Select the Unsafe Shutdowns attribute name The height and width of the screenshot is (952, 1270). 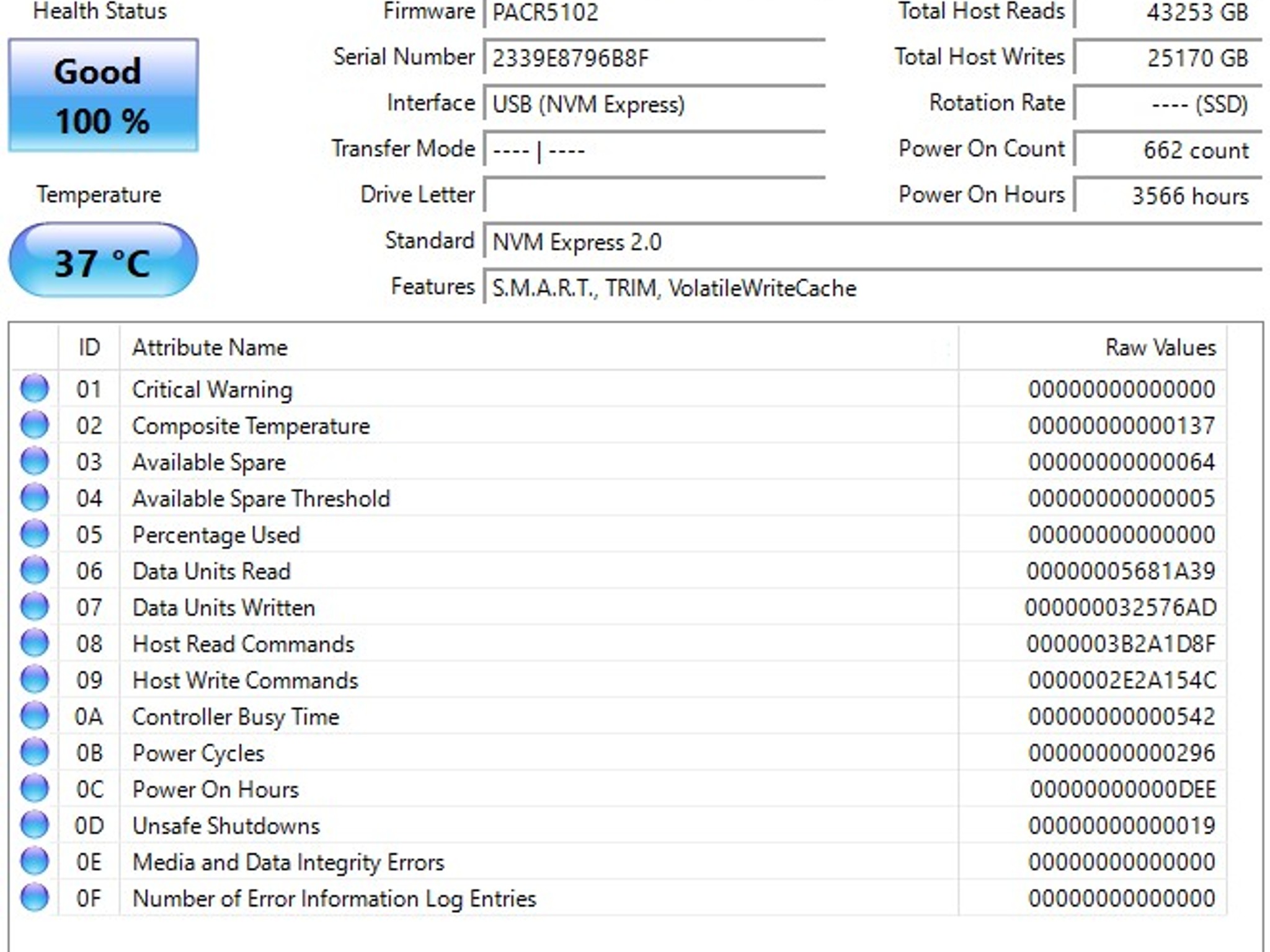tap(226, 826)
